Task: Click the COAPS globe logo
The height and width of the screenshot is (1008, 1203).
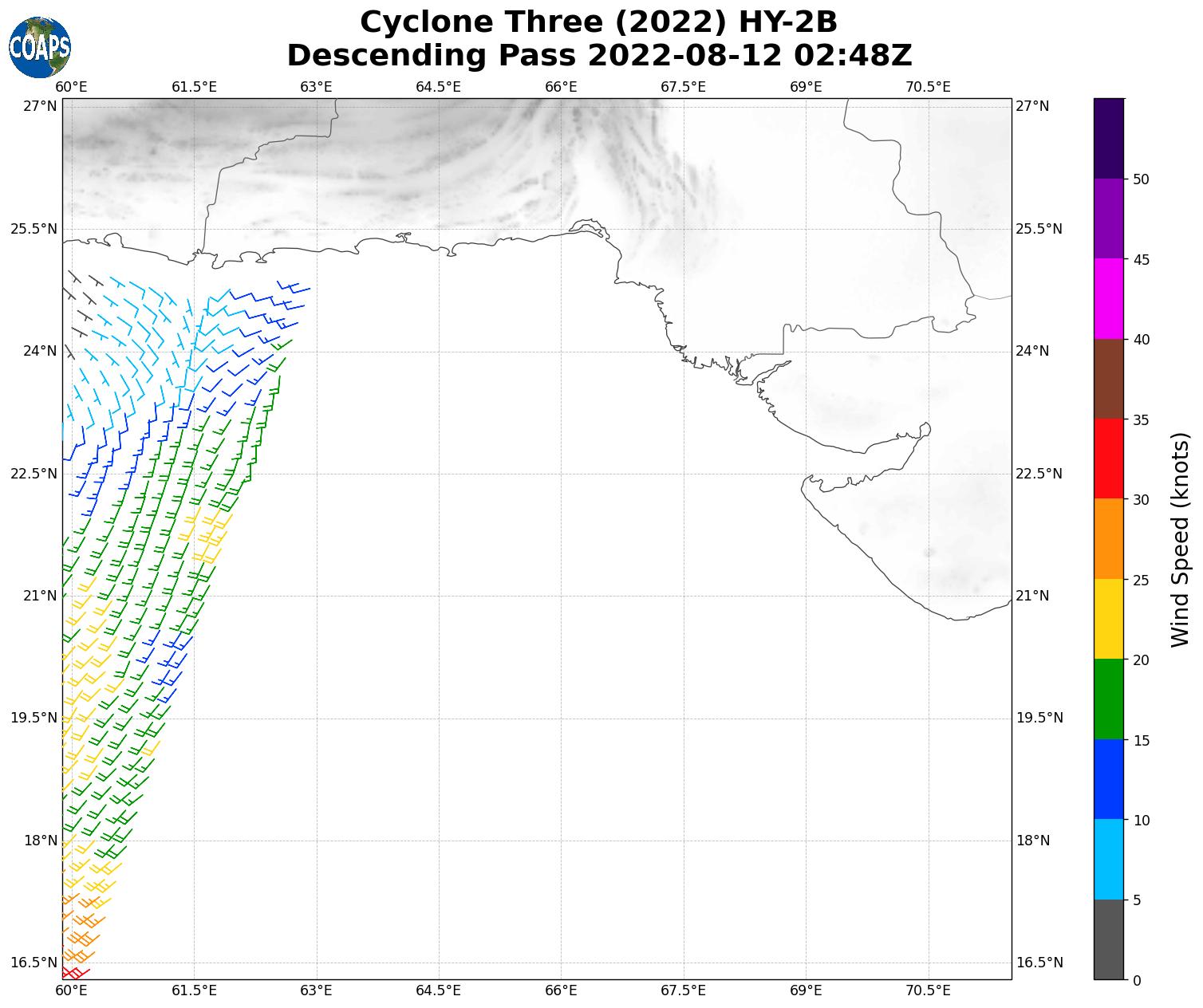Action: [x=40, y=47]
